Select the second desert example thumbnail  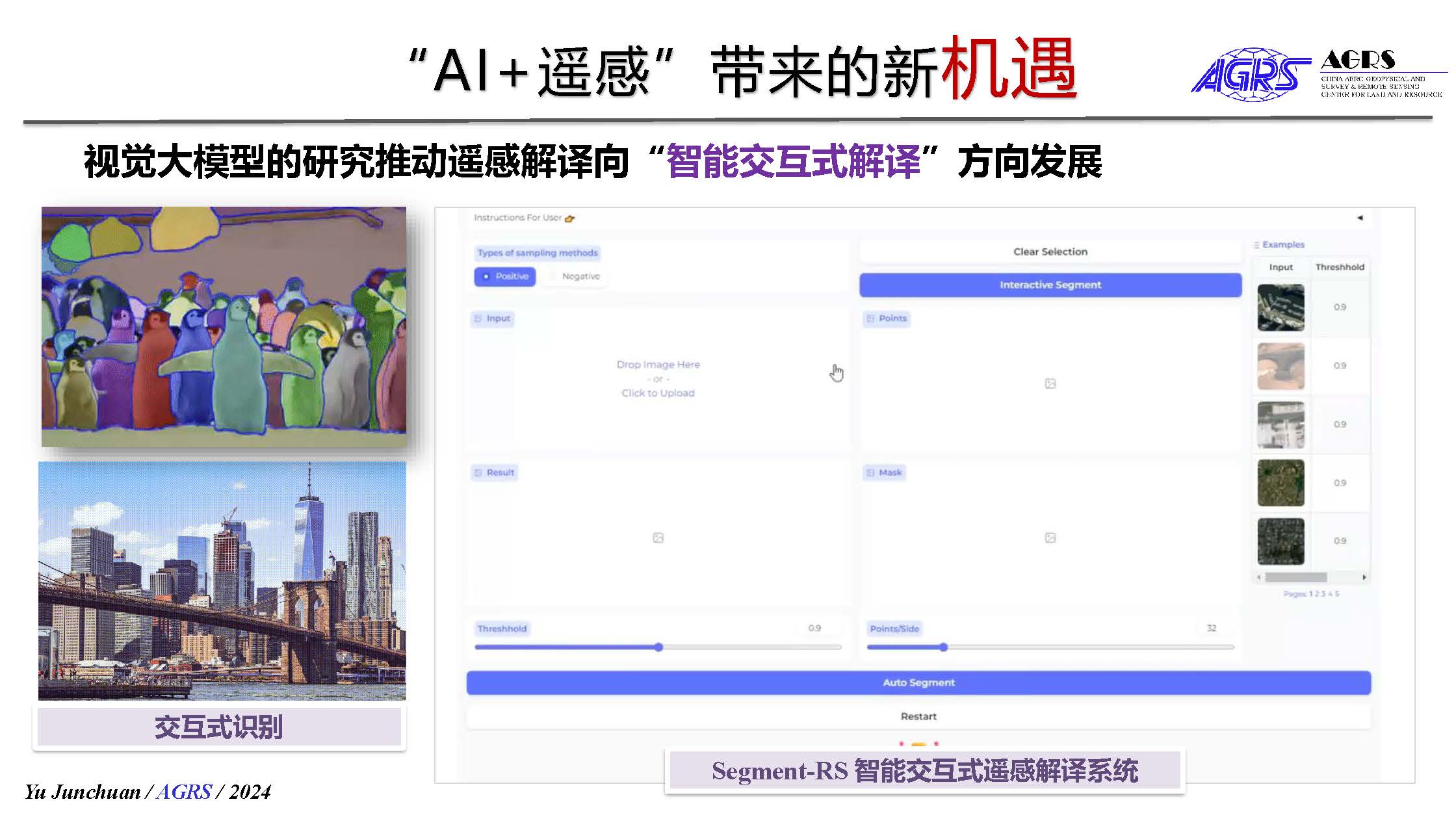(x=1280, y=366)
